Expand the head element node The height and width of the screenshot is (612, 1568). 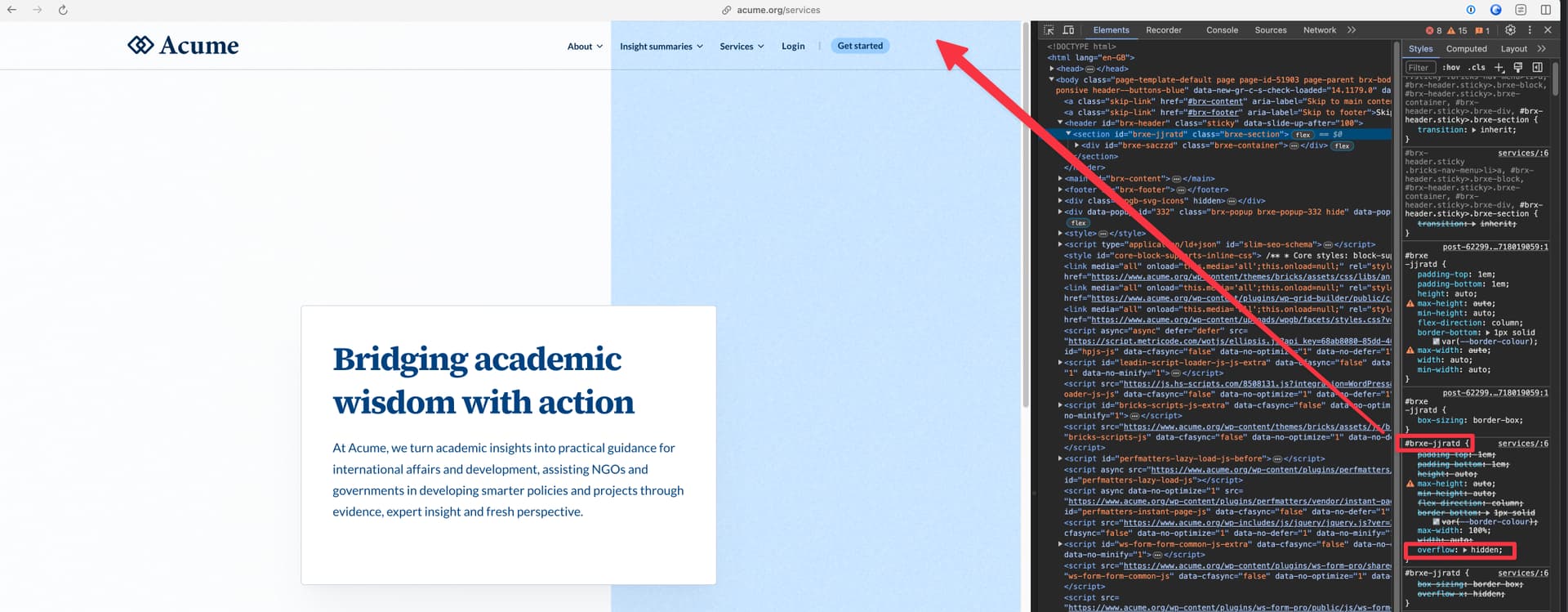coord(1052,69)
